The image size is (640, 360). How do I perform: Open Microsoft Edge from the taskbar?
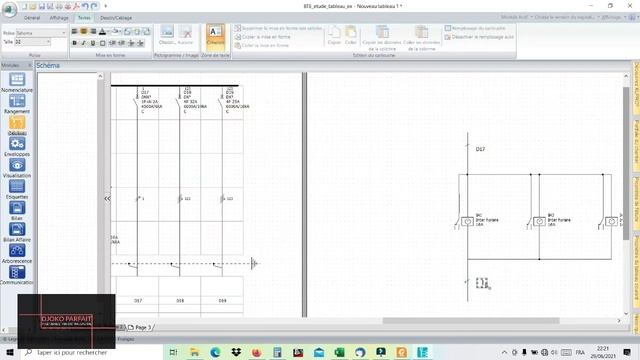[x=215, y=352]
